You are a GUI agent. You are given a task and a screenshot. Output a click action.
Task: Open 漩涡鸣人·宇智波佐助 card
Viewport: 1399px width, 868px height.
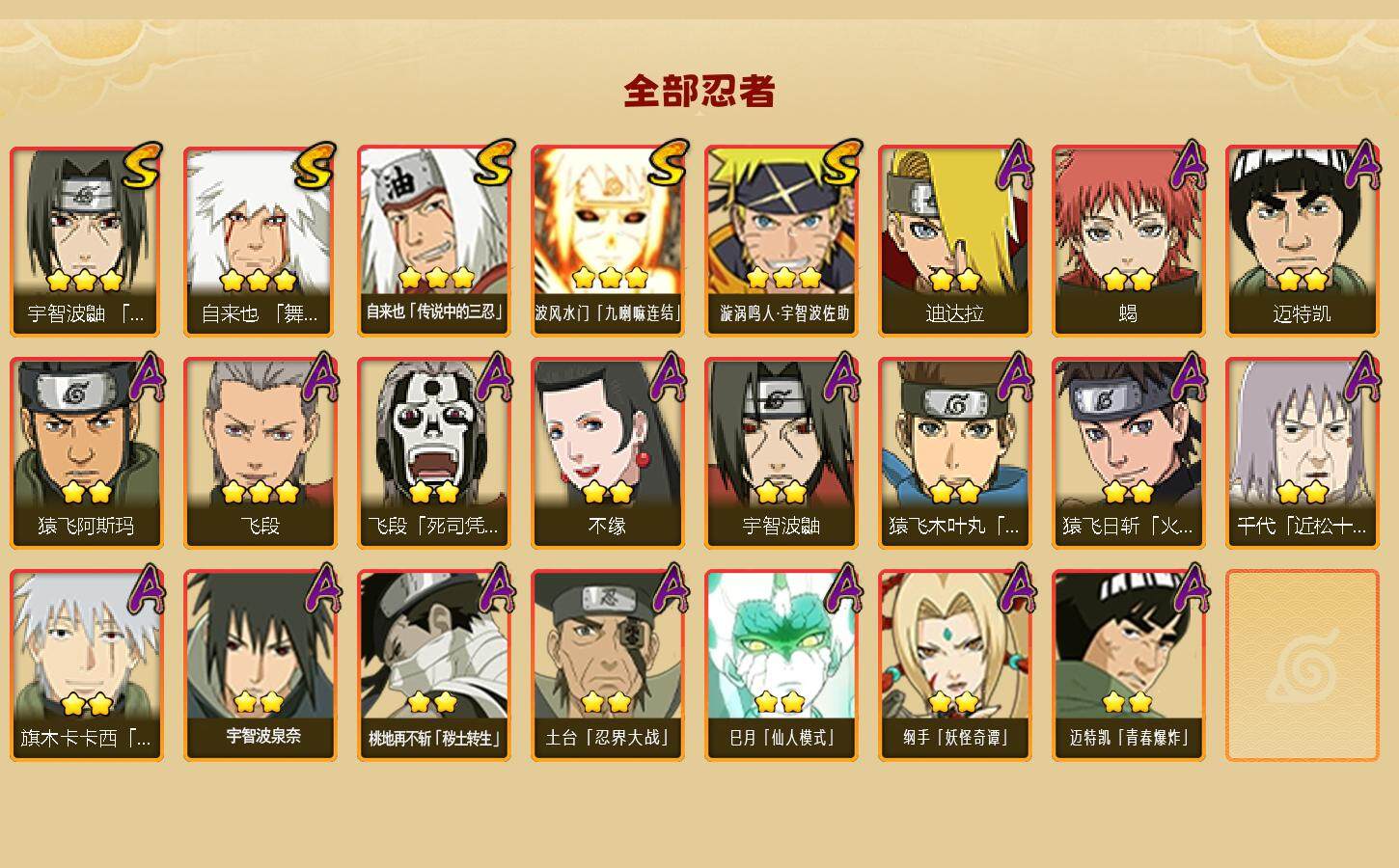click(x=781, y=241)
